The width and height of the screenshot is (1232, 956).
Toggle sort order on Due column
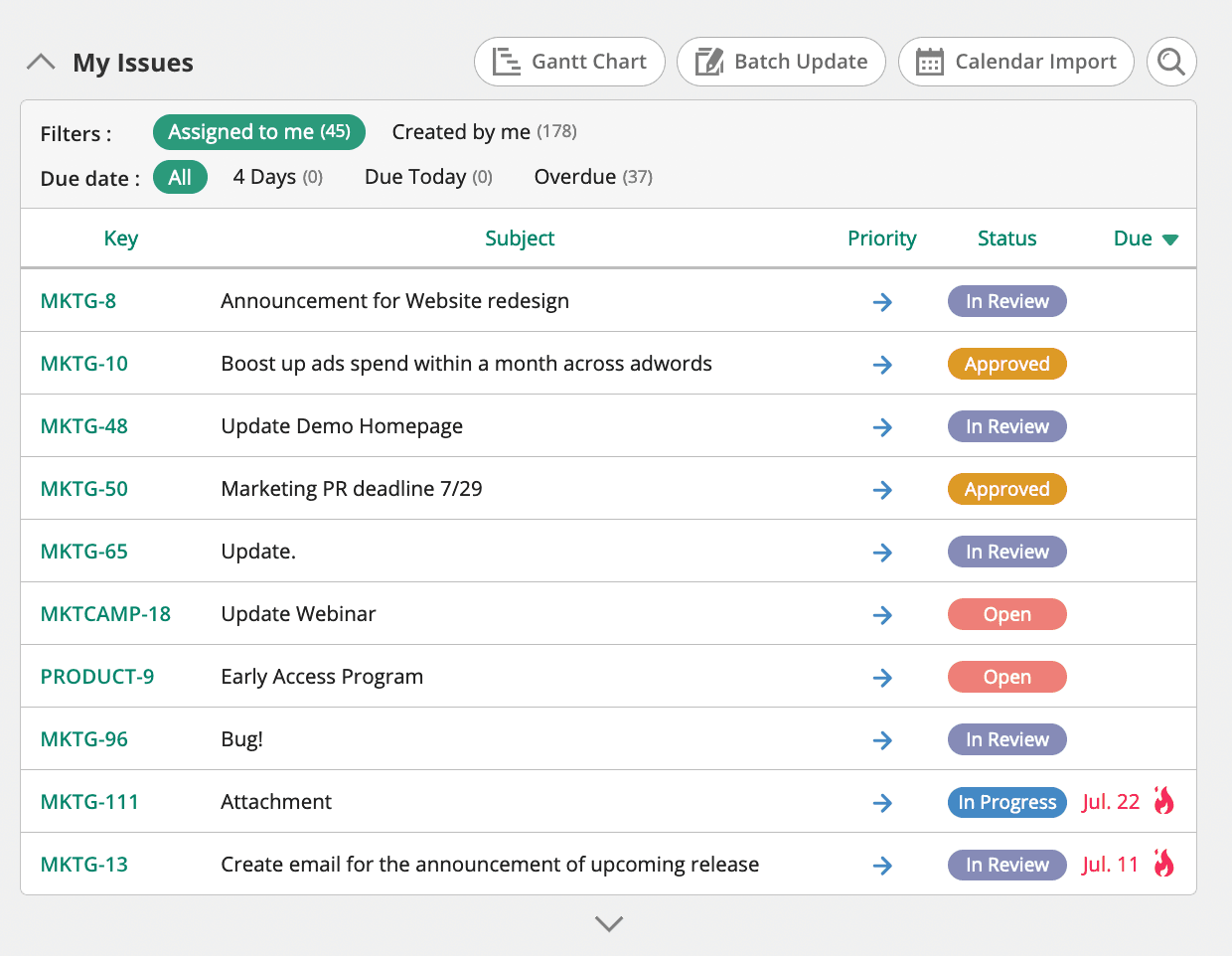pos(1145,239)
